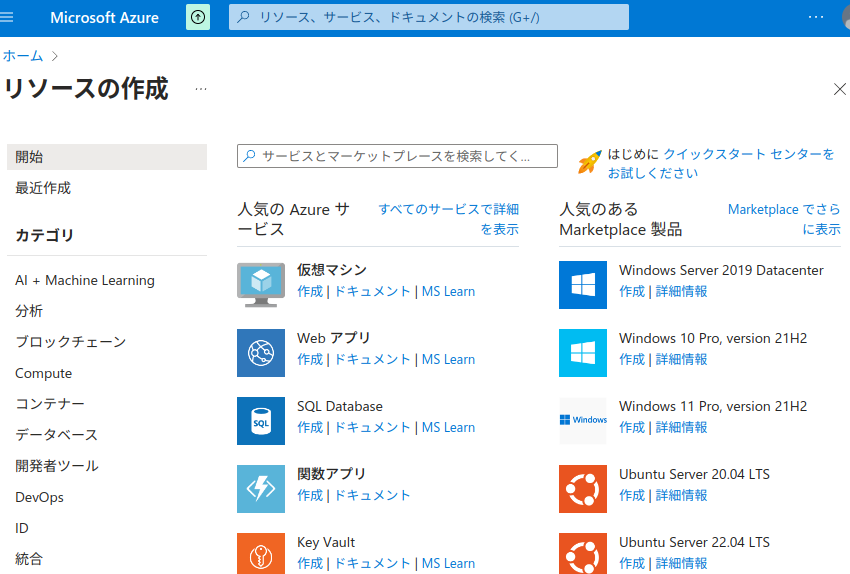
Task: Click the Web アプリ globe icon
Action: pos(261,353)
